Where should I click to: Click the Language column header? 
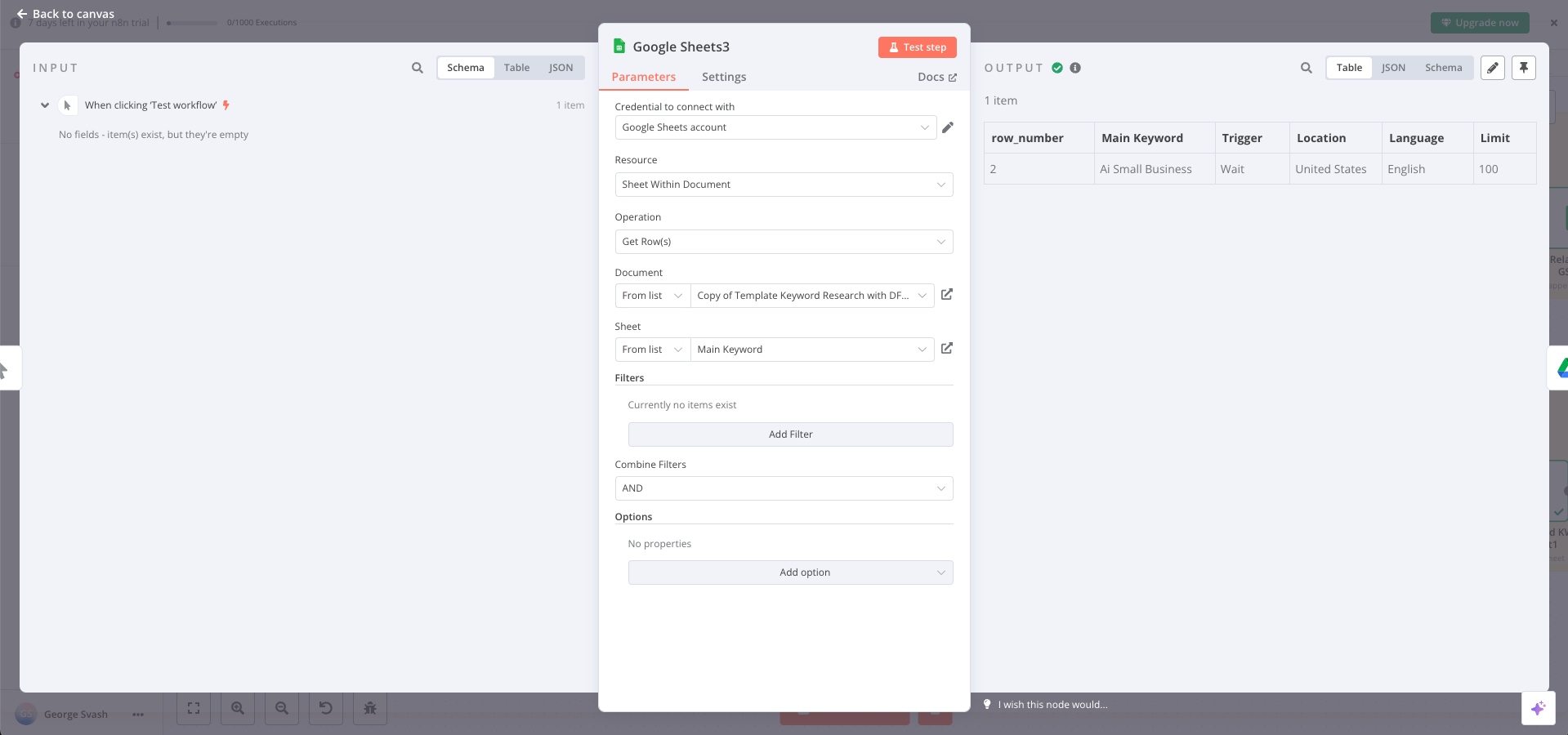click(x=1427, y=138)
